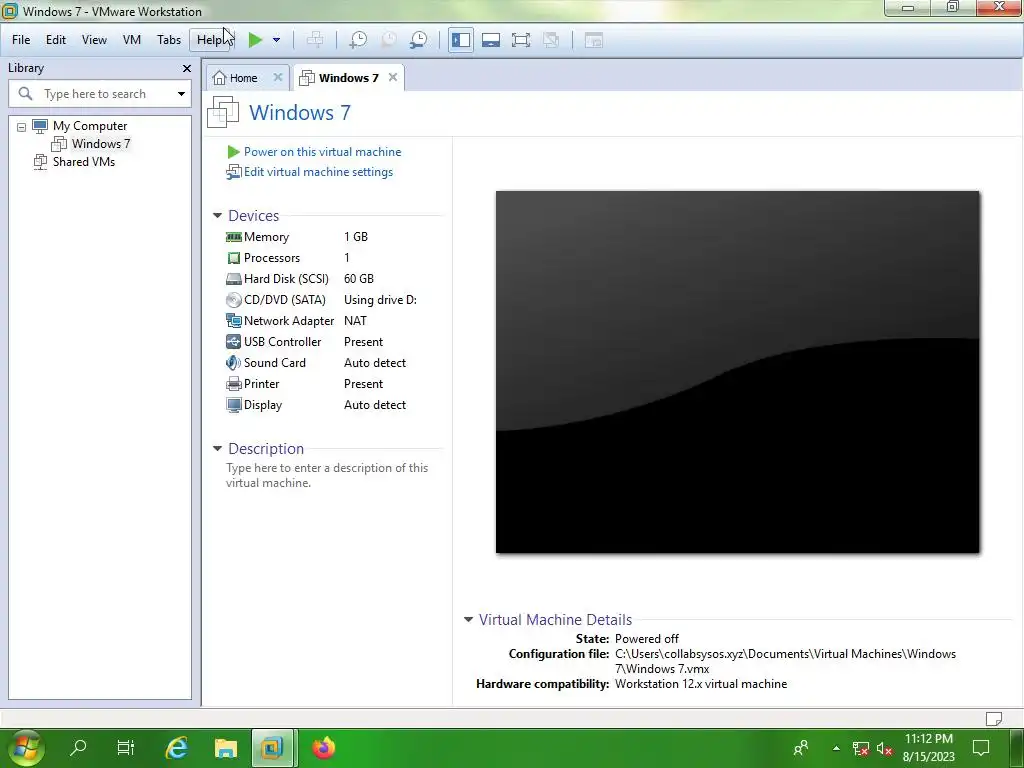1024x768 pixels.
Task: Click the Library search field
Action: 100,94
